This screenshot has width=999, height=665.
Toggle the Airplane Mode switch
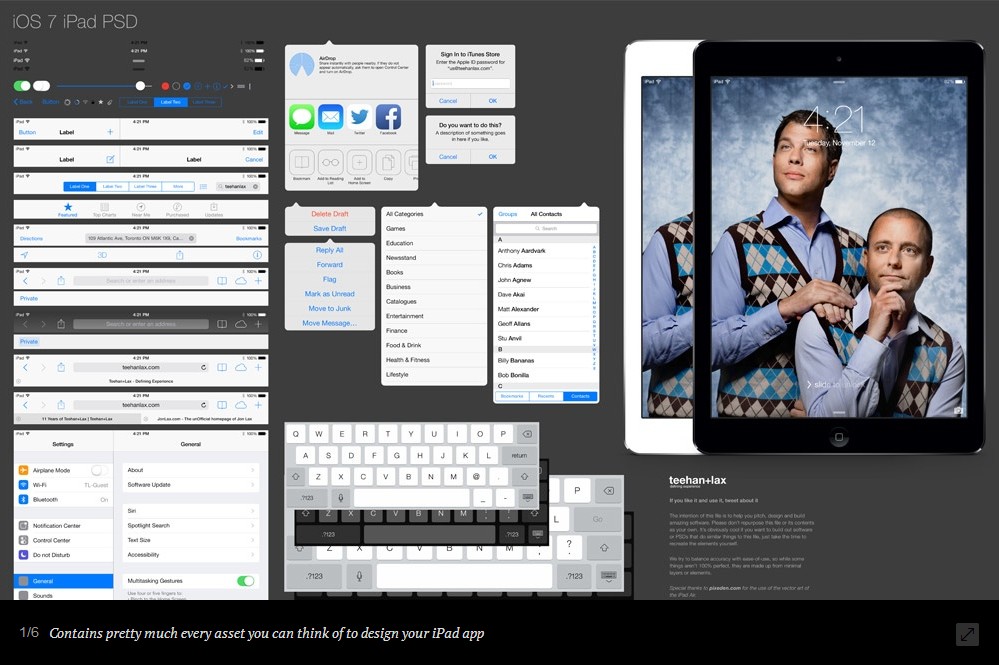99,470
